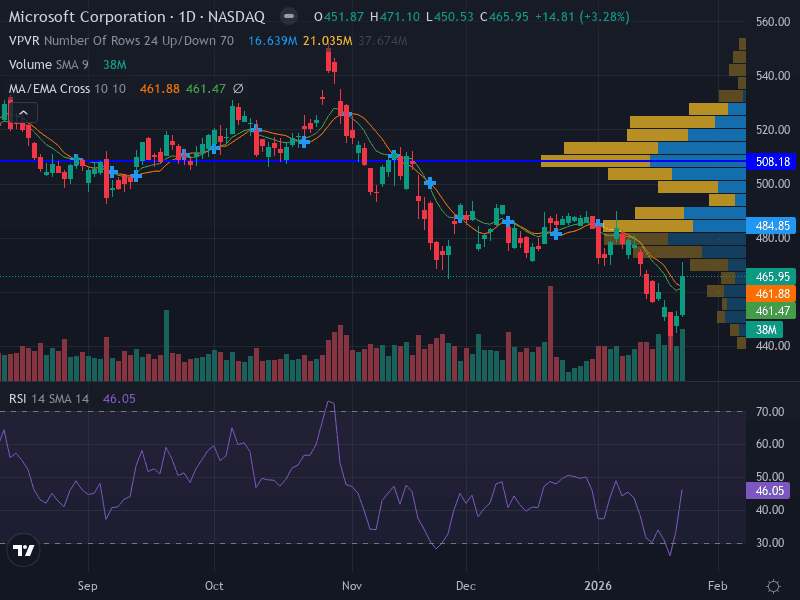
Task: Click the Volume SMA value 38M in legend
Action: coord(115,65)
